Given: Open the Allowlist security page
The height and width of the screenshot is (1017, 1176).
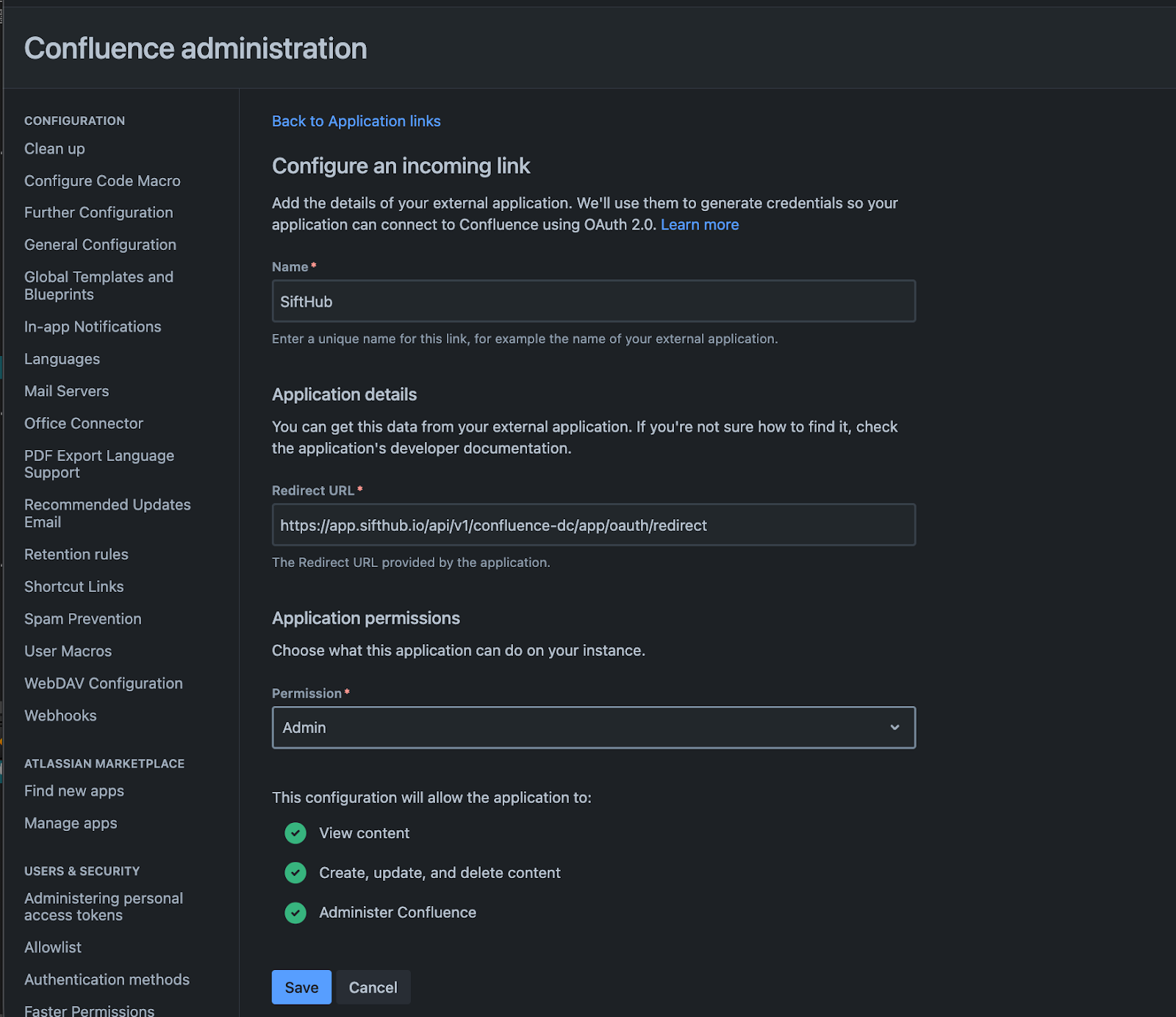Looking at the screenshot, I should 53,947.
